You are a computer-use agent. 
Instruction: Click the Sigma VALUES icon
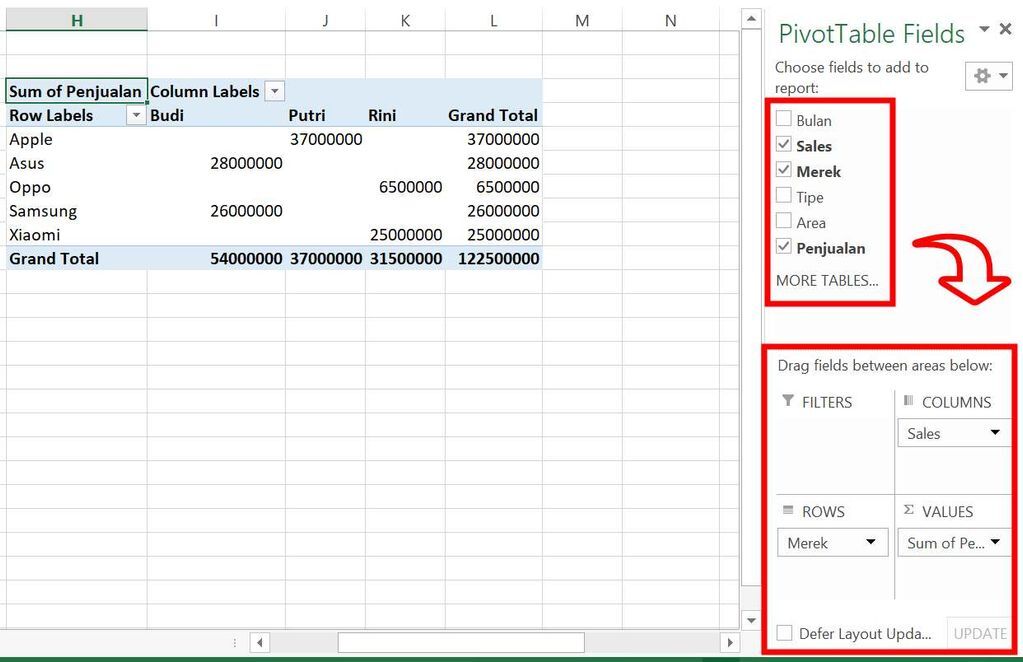(908, 511)
